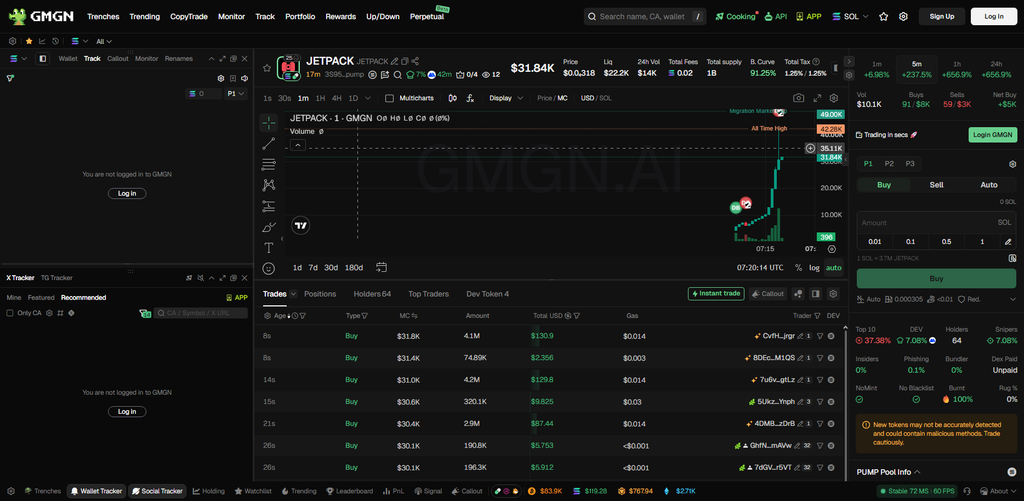Click the TradingView logo on chart

coord(300,225)
